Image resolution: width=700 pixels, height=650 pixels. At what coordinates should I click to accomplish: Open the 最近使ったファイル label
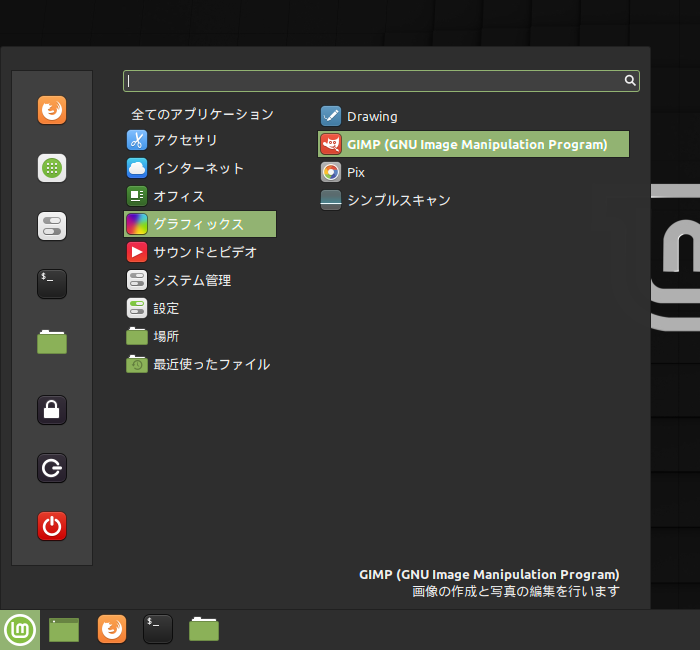pyautogui.click(x=212, y=364)
